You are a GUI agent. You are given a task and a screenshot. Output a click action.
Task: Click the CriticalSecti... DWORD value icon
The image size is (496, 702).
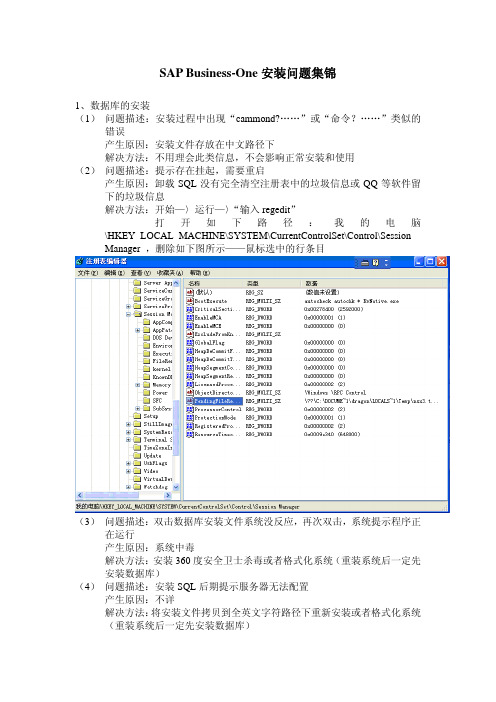click(x=190, y=309)
